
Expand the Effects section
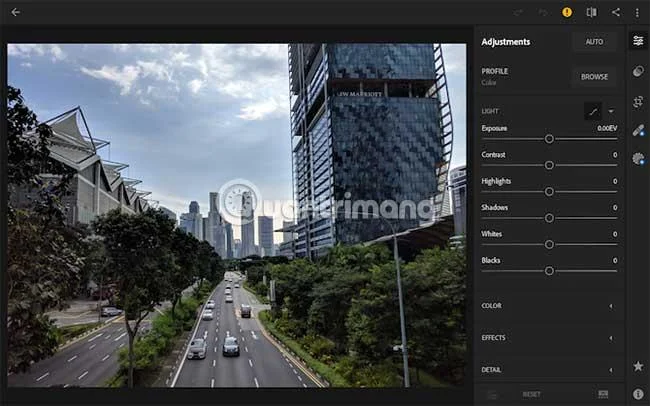(x=548, y=338)
